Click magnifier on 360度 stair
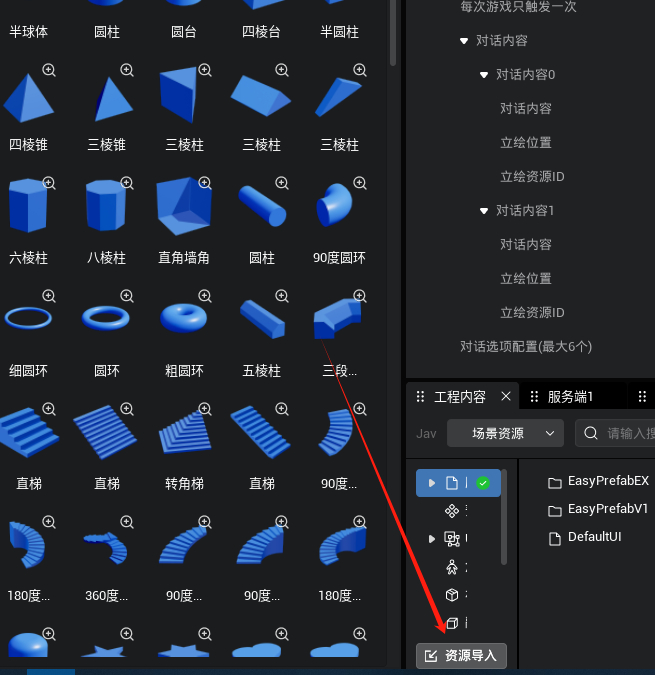The width and height of the screenshot is (655, 675). (x=127, y=522)
